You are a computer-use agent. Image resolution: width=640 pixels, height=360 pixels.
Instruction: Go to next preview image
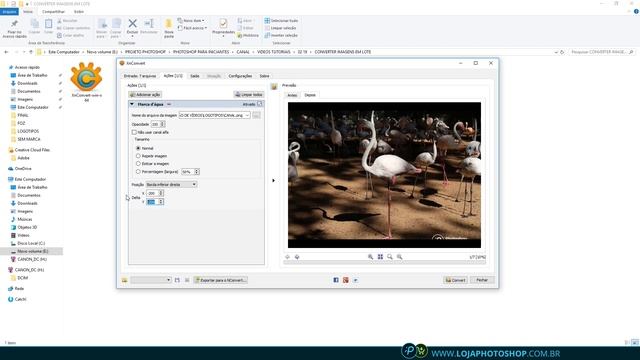(x=297, y=257)
